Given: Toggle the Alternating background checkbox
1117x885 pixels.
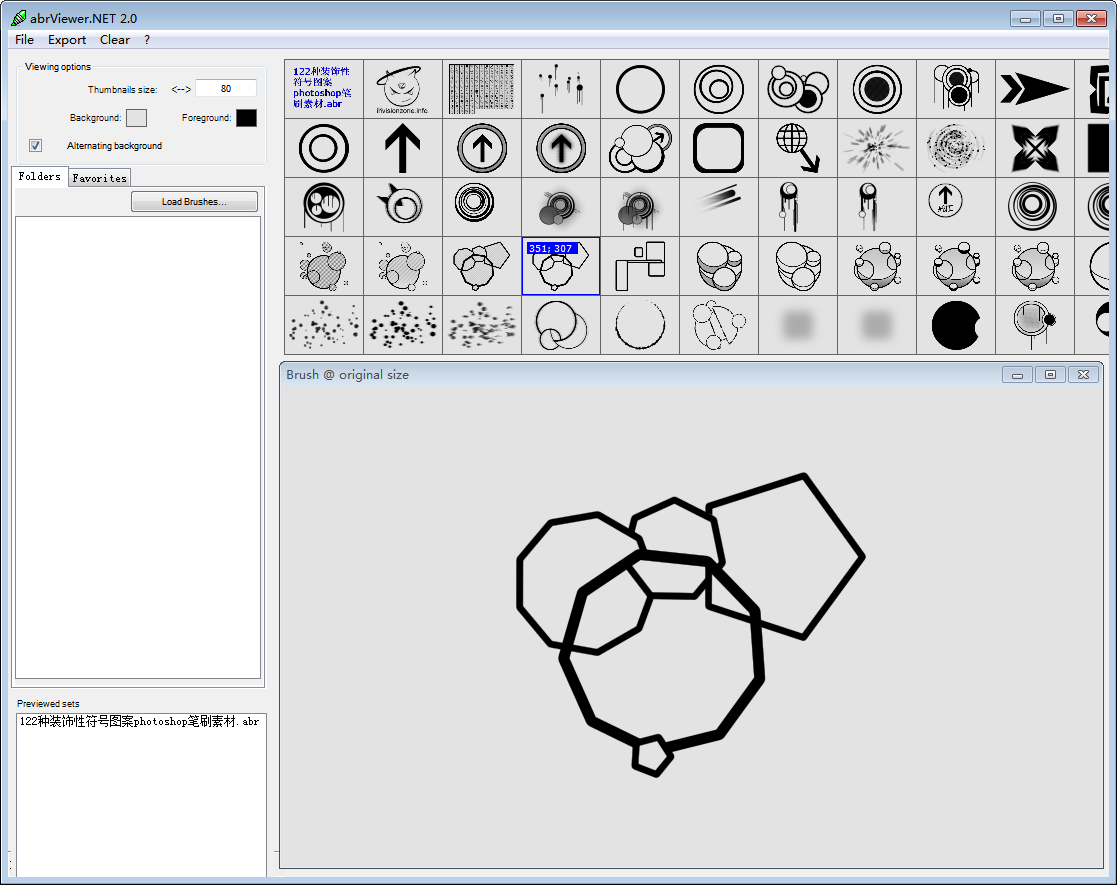Looking at the screenshot, I should [36, 146].
